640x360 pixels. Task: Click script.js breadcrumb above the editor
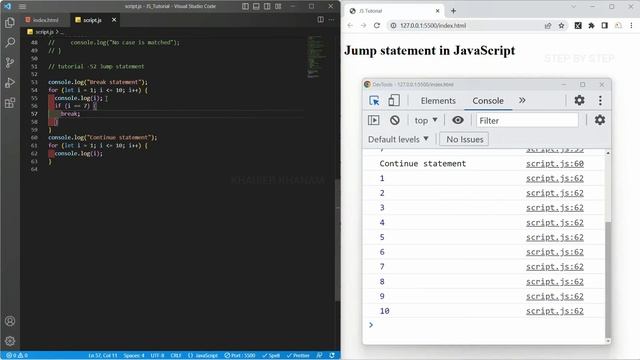click(44, 32)
